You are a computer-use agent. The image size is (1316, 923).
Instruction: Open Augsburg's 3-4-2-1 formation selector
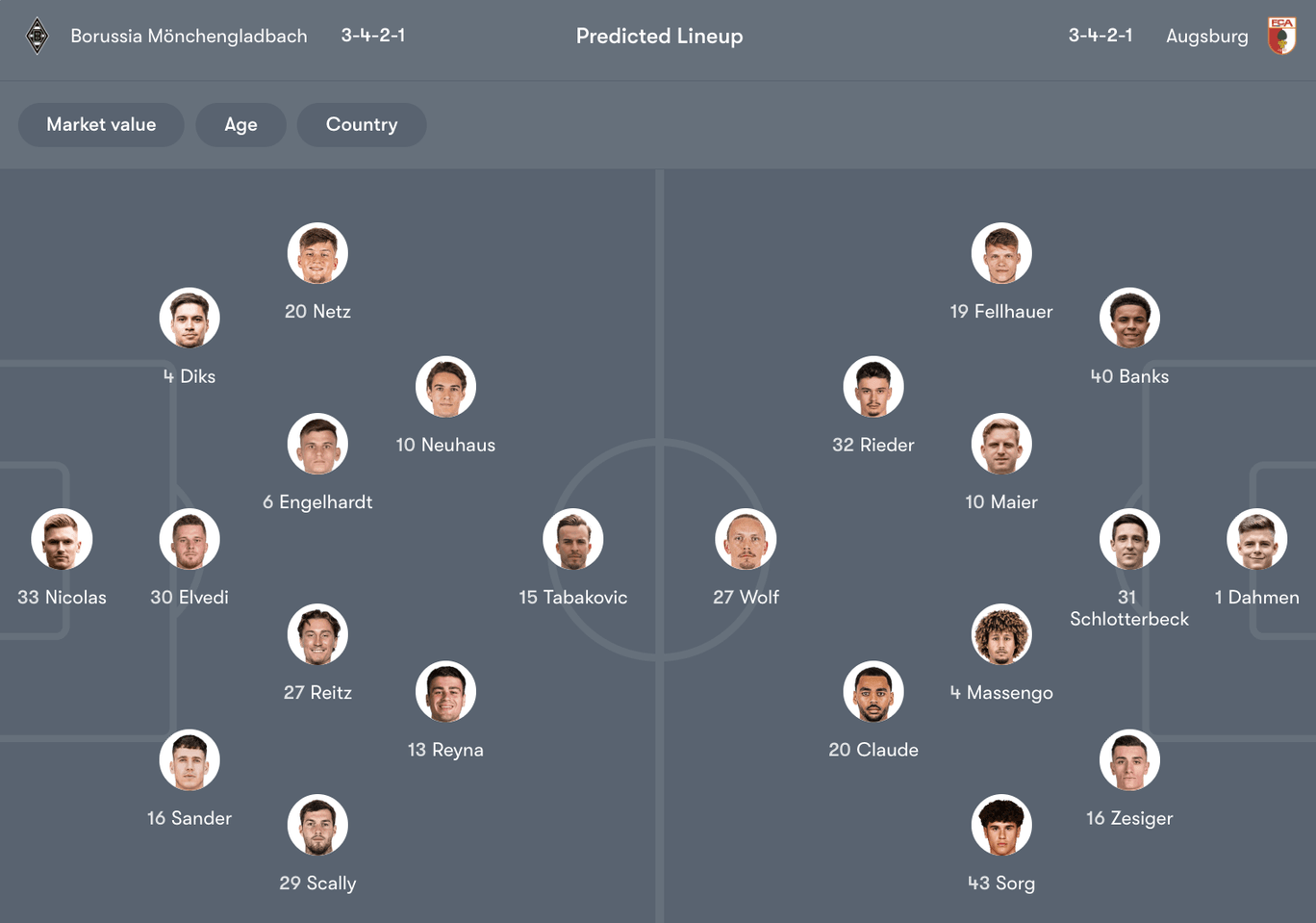1101,36
